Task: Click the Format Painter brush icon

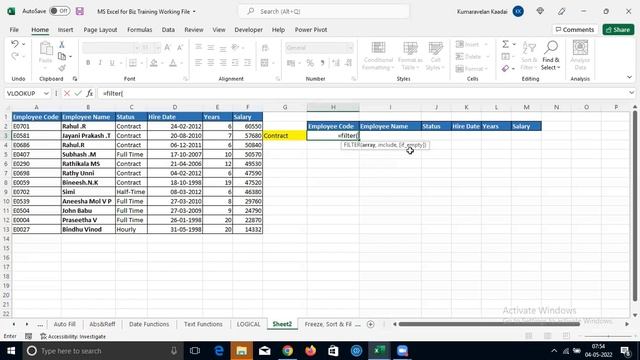Action: tap(62, 68)
